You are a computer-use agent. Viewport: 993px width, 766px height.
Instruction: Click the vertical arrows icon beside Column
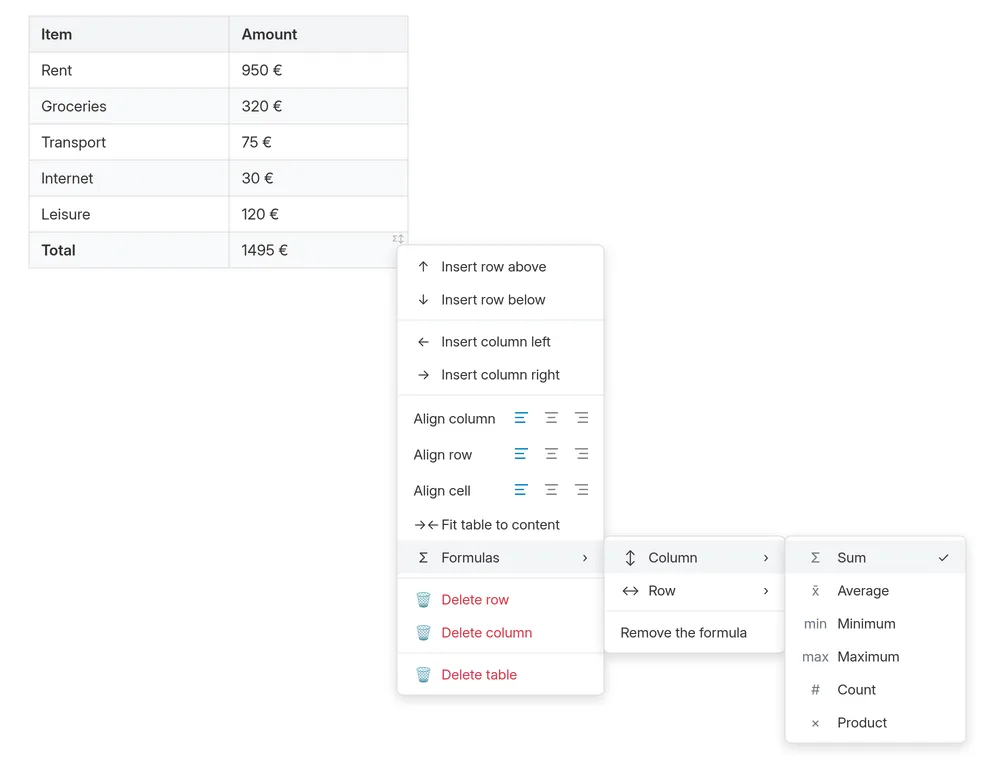point(630,558)
